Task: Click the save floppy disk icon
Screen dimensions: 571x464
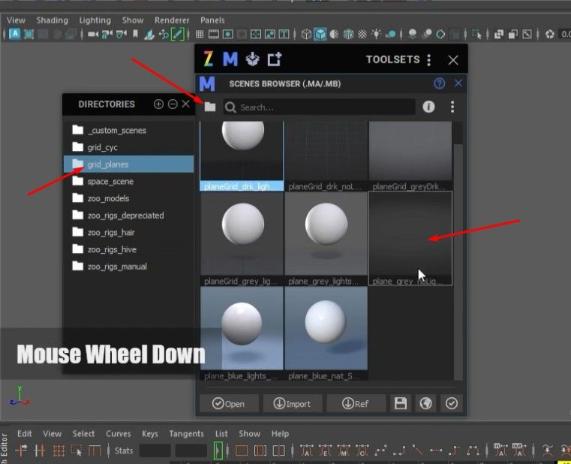Action: pyautogui.click(x=401, y=403)
